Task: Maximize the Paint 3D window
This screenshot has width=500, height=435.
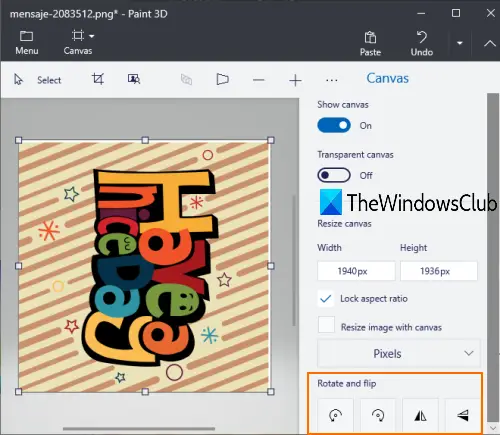Action: [x=456, y=13]
